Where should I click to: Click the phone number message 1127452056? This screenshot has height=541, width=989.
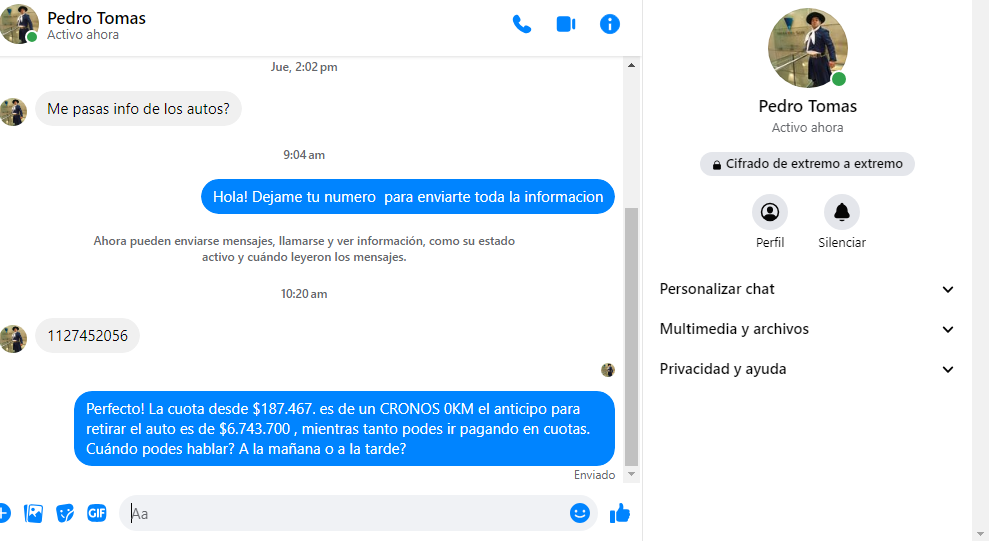pos(87,336)
